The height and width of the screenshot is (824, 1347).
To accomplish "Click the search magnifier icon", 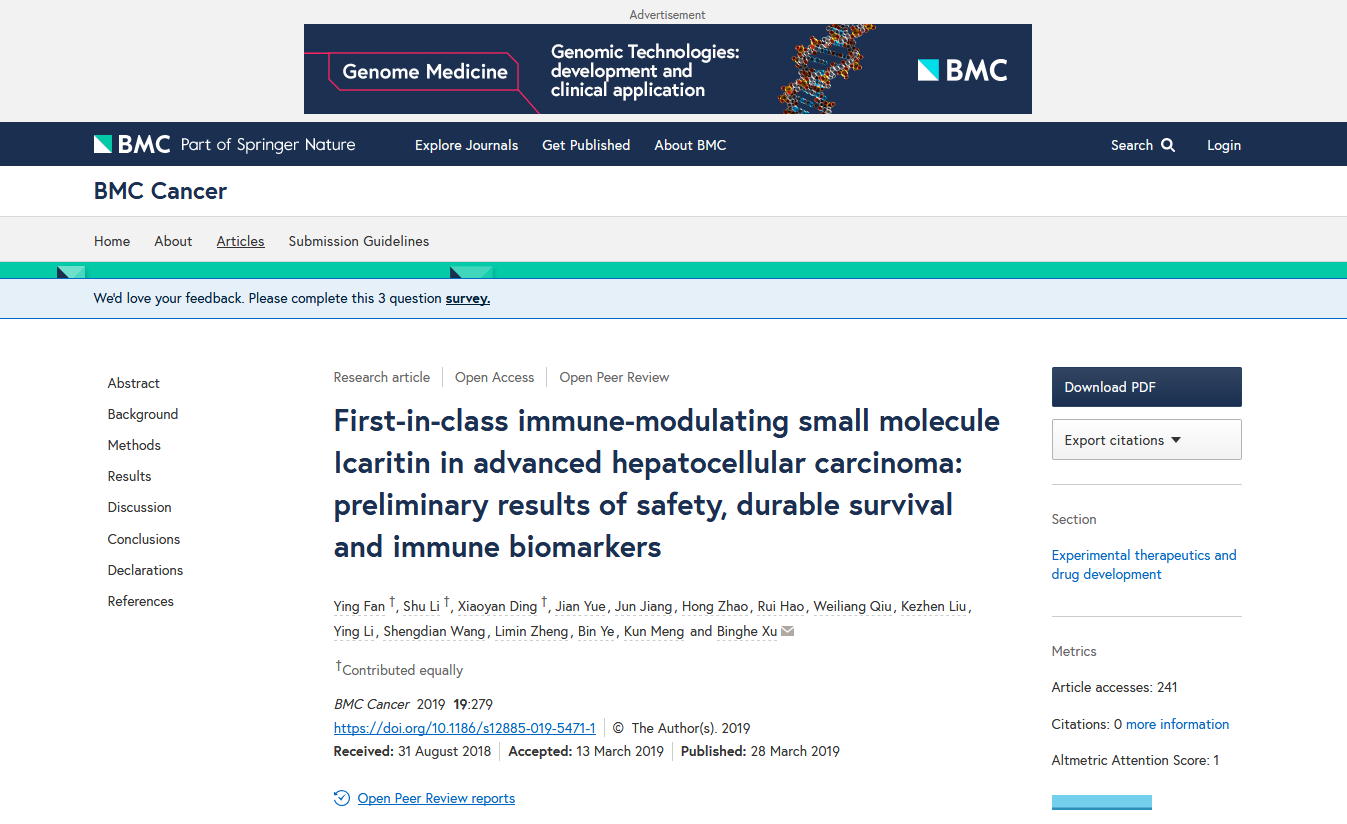I will click(x=1168, y=145).
